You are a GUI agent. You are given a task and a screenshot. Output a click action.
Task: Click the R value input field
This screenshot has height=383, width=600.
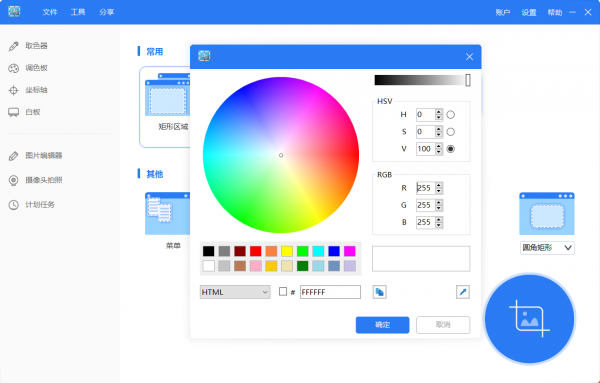pos(426,188)
